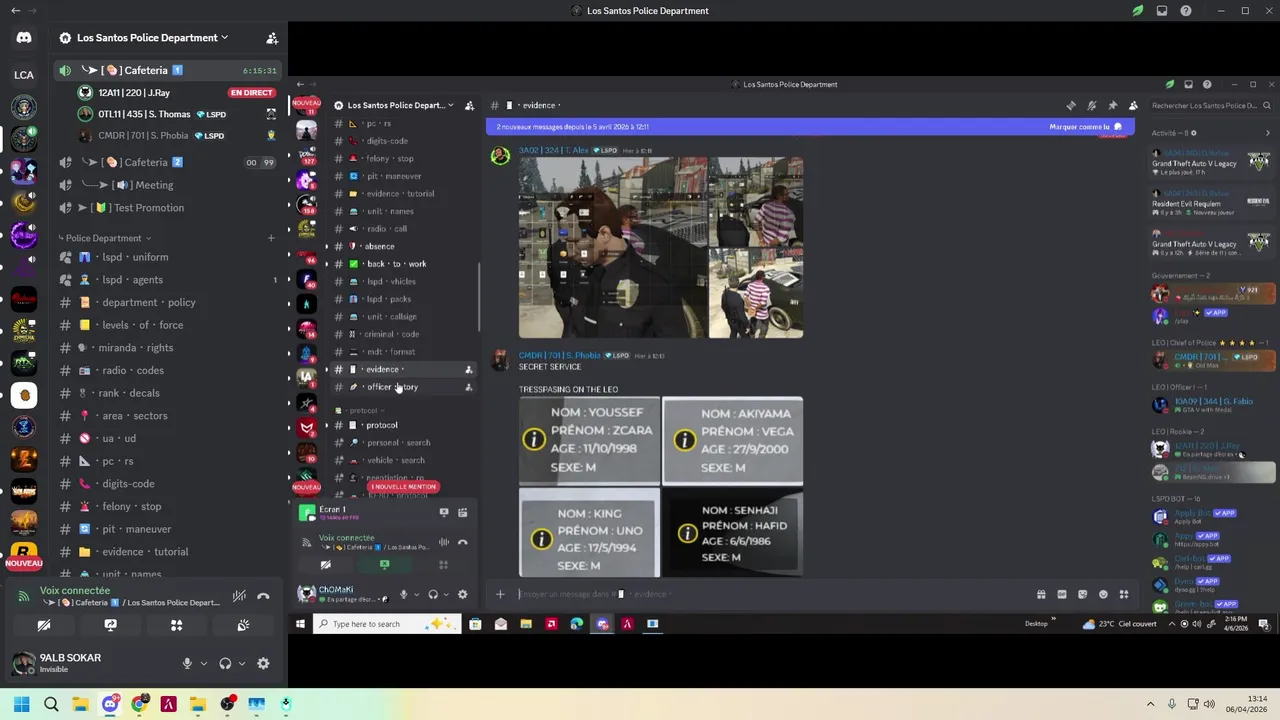The height and width of the screenshot is (720, 1280).
Task: Open the Search icon on Windows taskbar
Action: click(51, 704)
